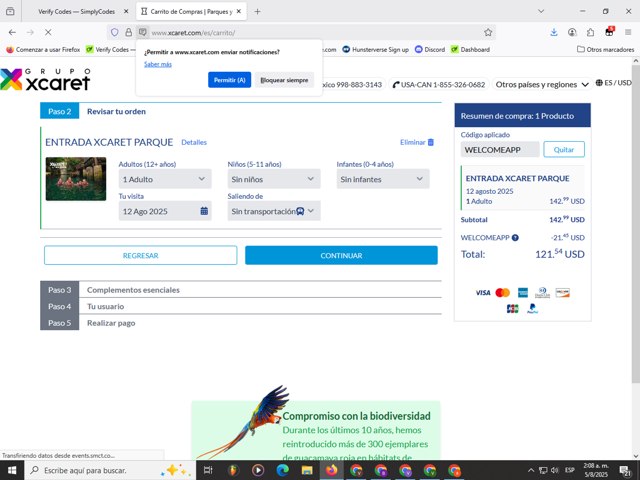Click the WELCOMEAPP discount help icon
This screenshot has height=480, width=640.
(x=515, y=238)
